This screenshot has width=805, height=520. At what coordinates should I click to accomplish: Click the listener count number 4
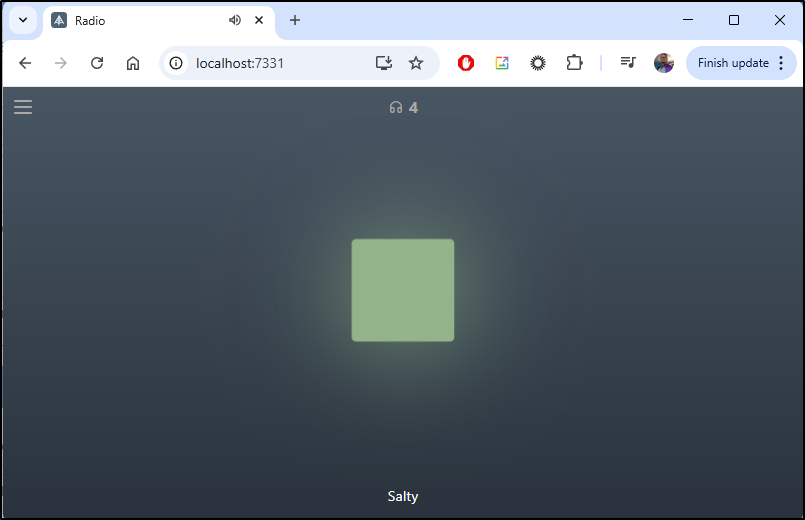[x=413, y=108]
